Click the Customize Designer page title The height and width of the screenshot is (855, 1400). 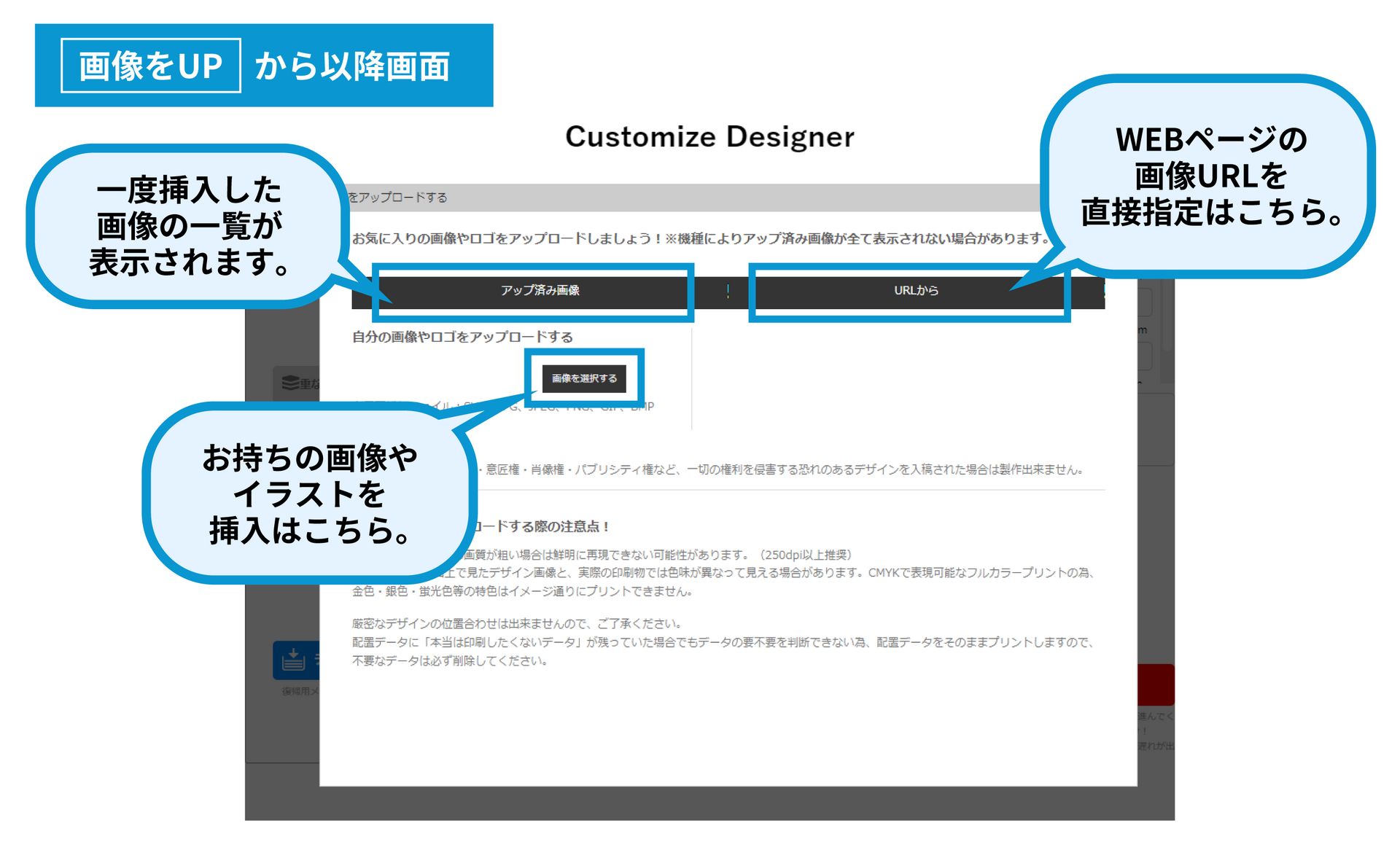[709, 137]
